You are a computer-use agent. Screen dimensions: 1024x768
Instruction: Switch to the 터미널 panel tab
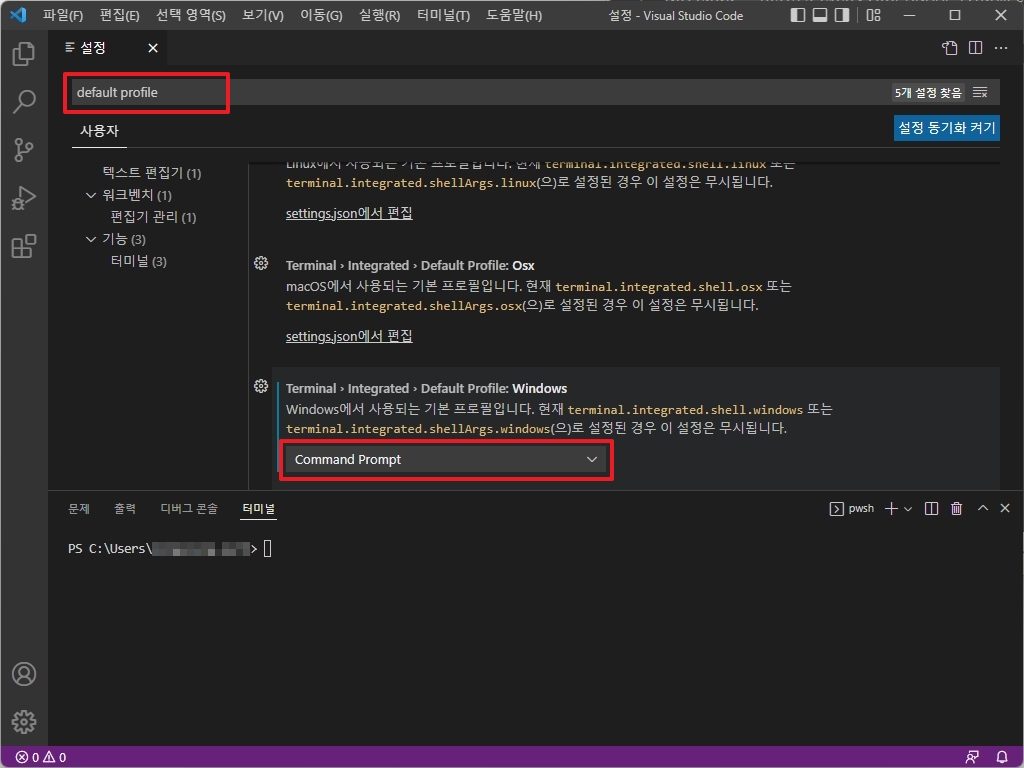pos(258,508)
